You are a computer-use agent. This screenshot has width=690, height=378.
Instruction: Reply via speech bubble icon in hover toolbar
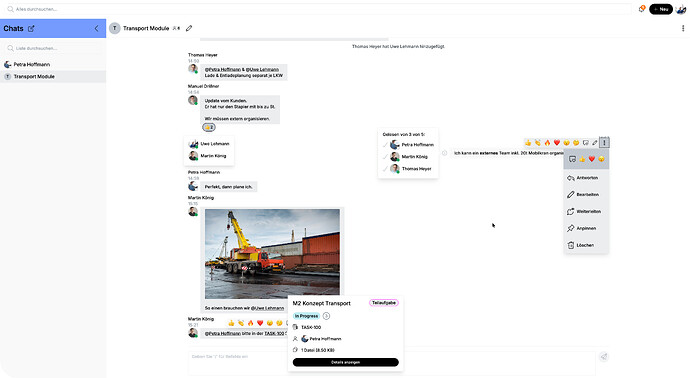tap(586, 143)
